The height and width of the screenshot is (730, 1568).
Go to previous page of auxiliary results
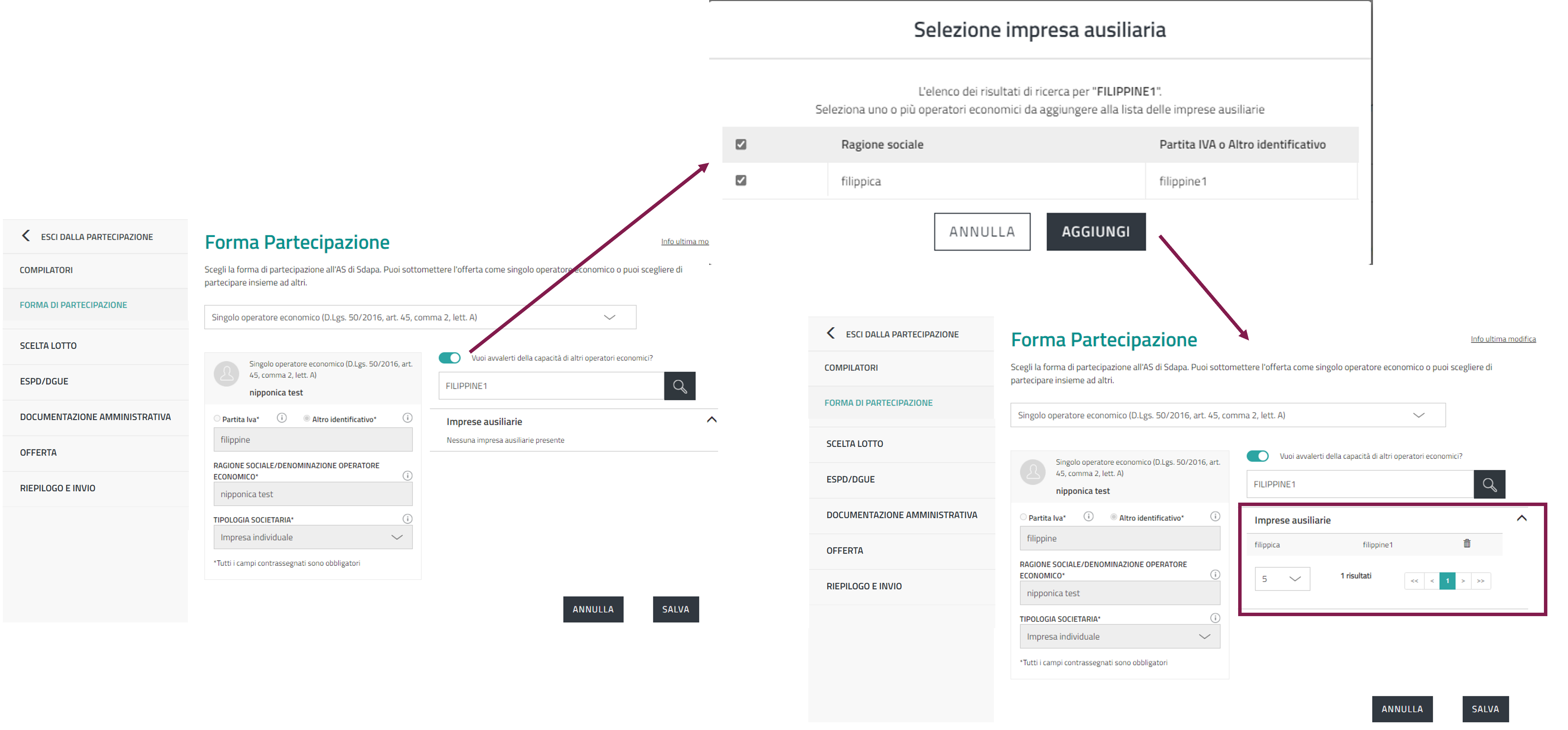1432,581
